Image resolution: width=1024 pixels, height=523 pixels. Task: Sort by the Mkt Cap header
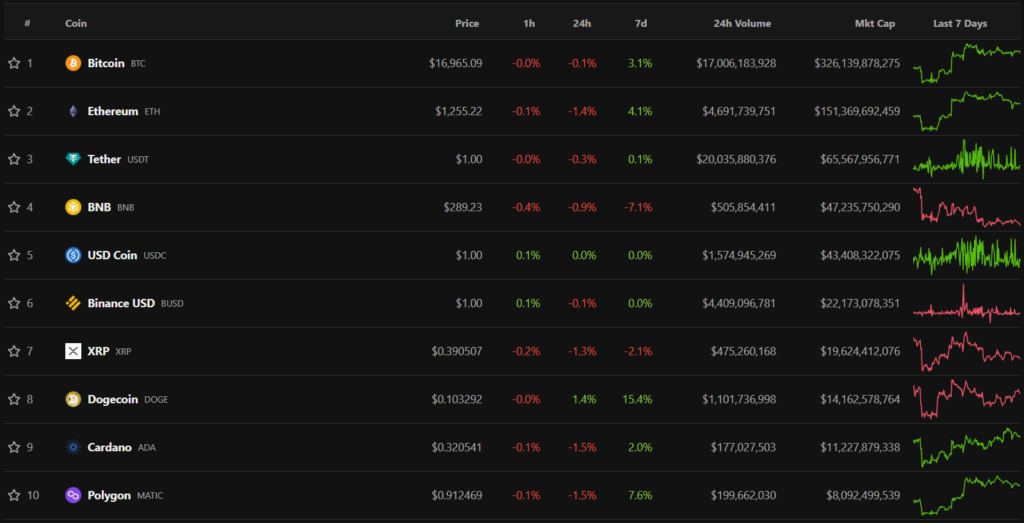point(875,24)
